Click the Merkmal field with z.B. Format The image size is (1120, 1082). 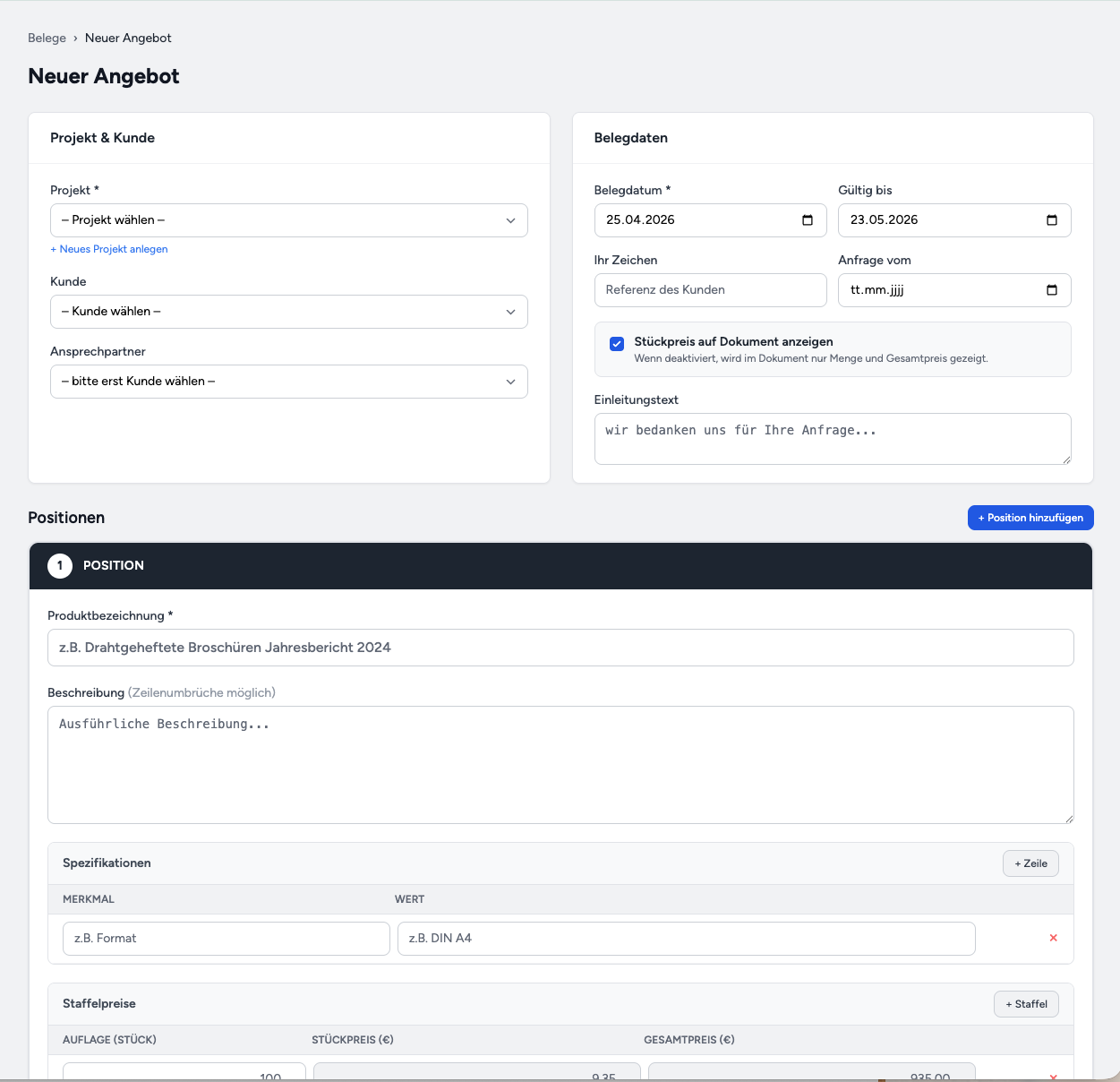[x=227, y=939]
